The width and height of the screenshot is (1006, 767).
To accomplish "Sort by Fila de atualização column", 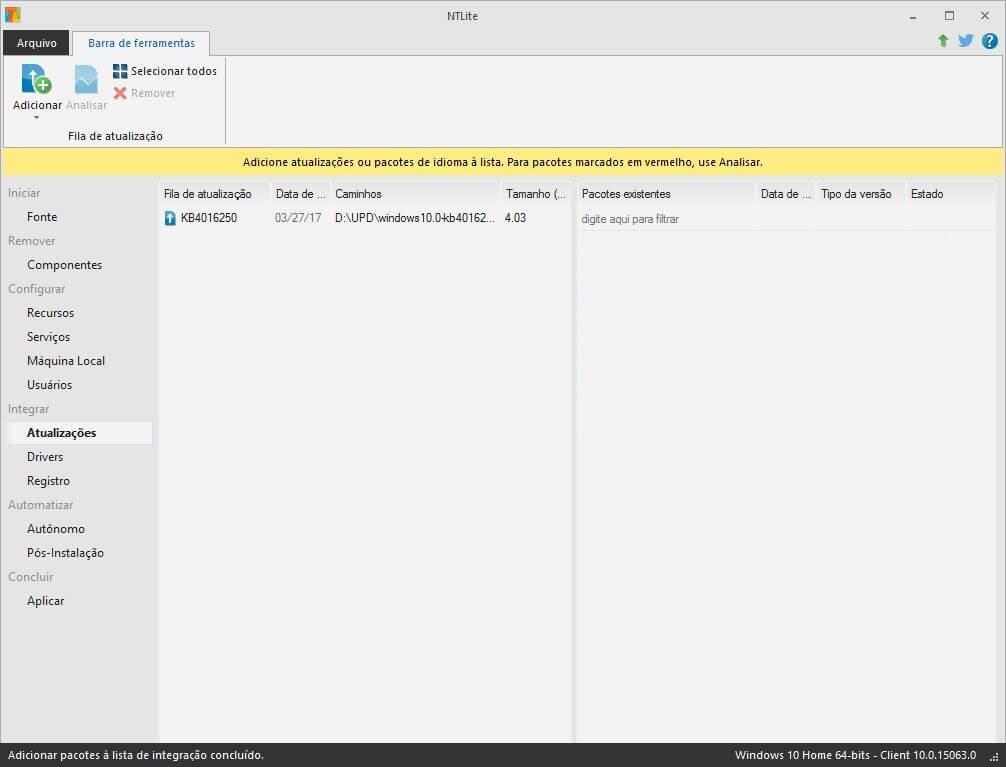I will (214, 194).
